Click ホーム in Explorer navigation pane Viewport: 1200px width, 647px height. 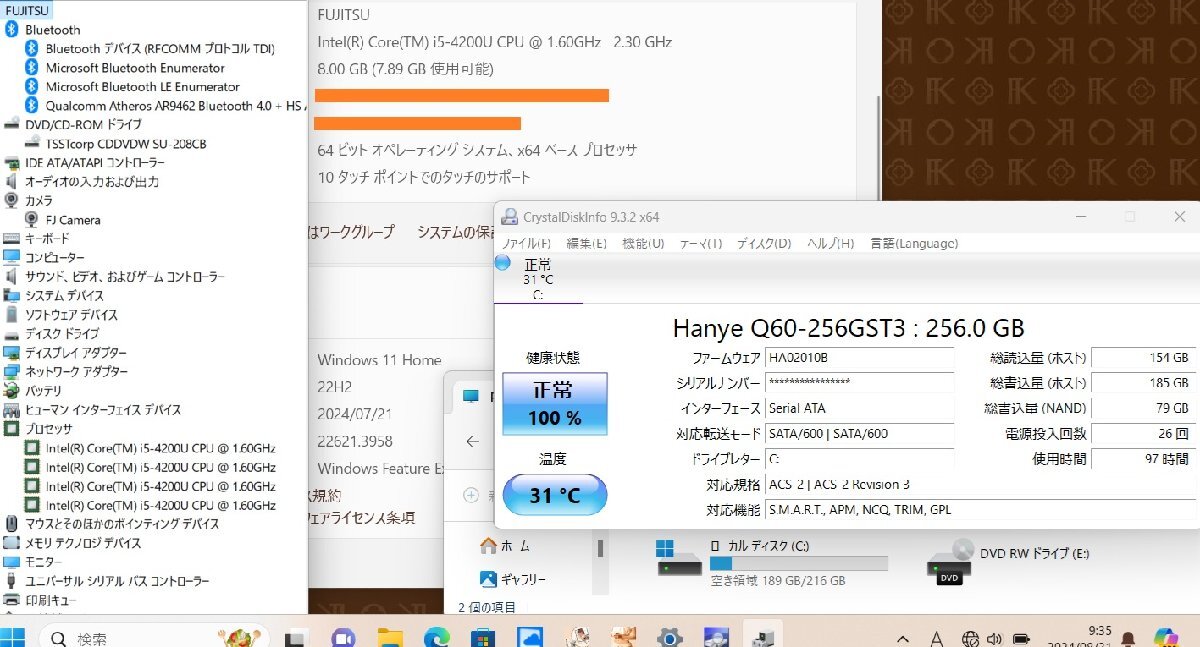pyautogui.click(x=506, y=546)
